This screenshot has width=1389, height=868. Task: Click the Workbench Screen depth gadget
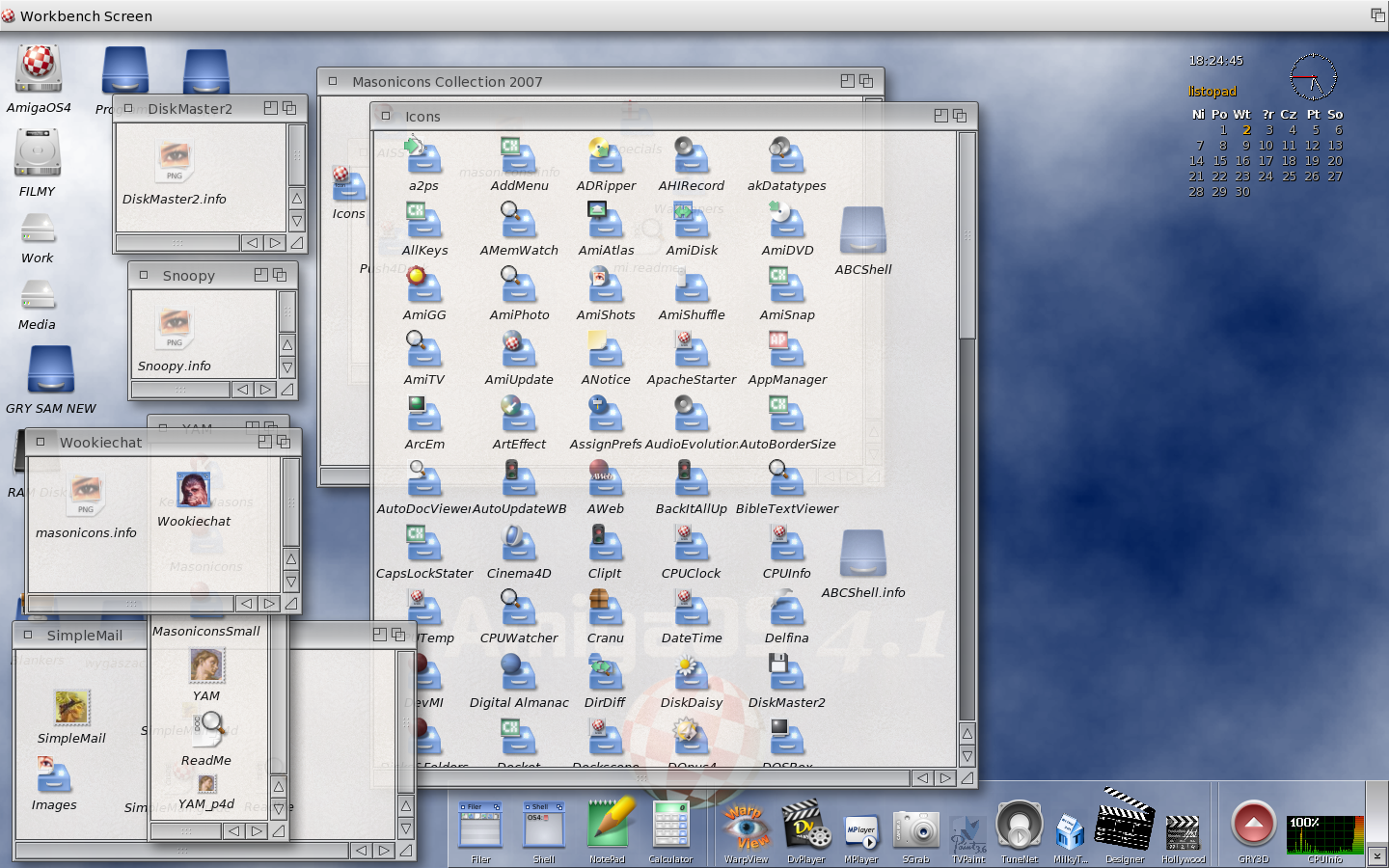pos(1377,14)
